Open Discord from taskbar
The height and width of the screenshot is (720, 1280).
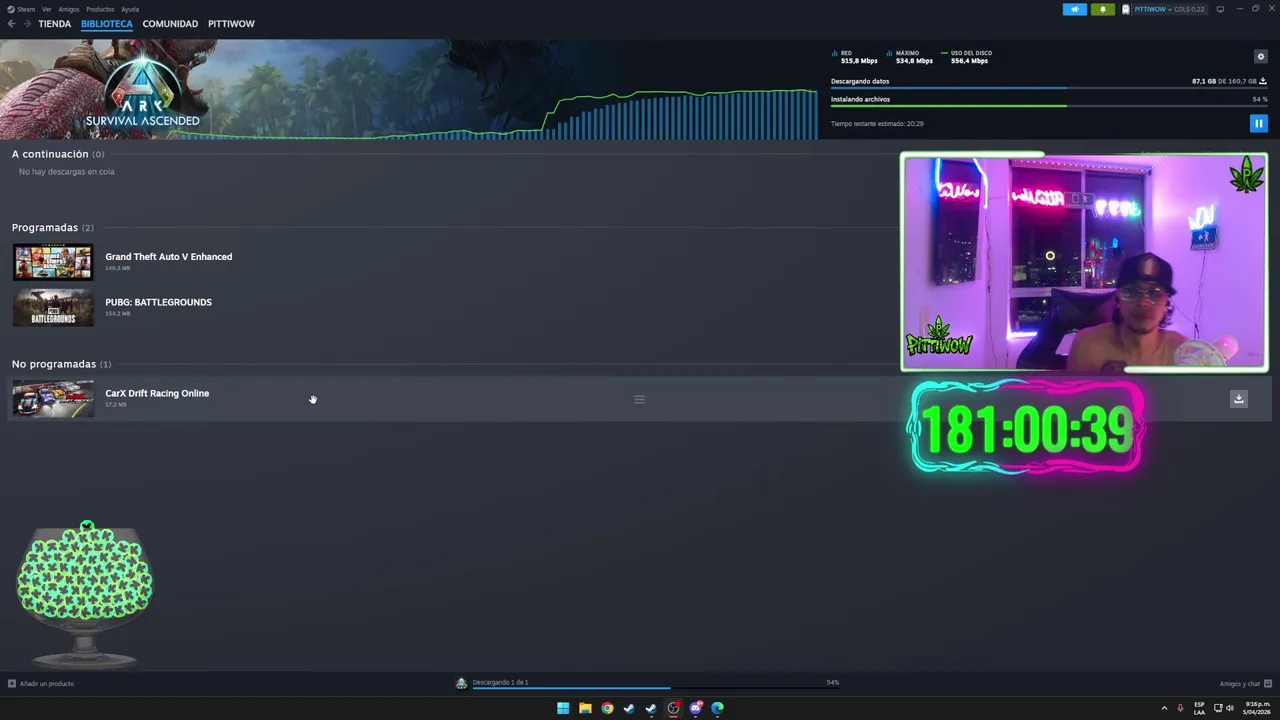point(695,708)
